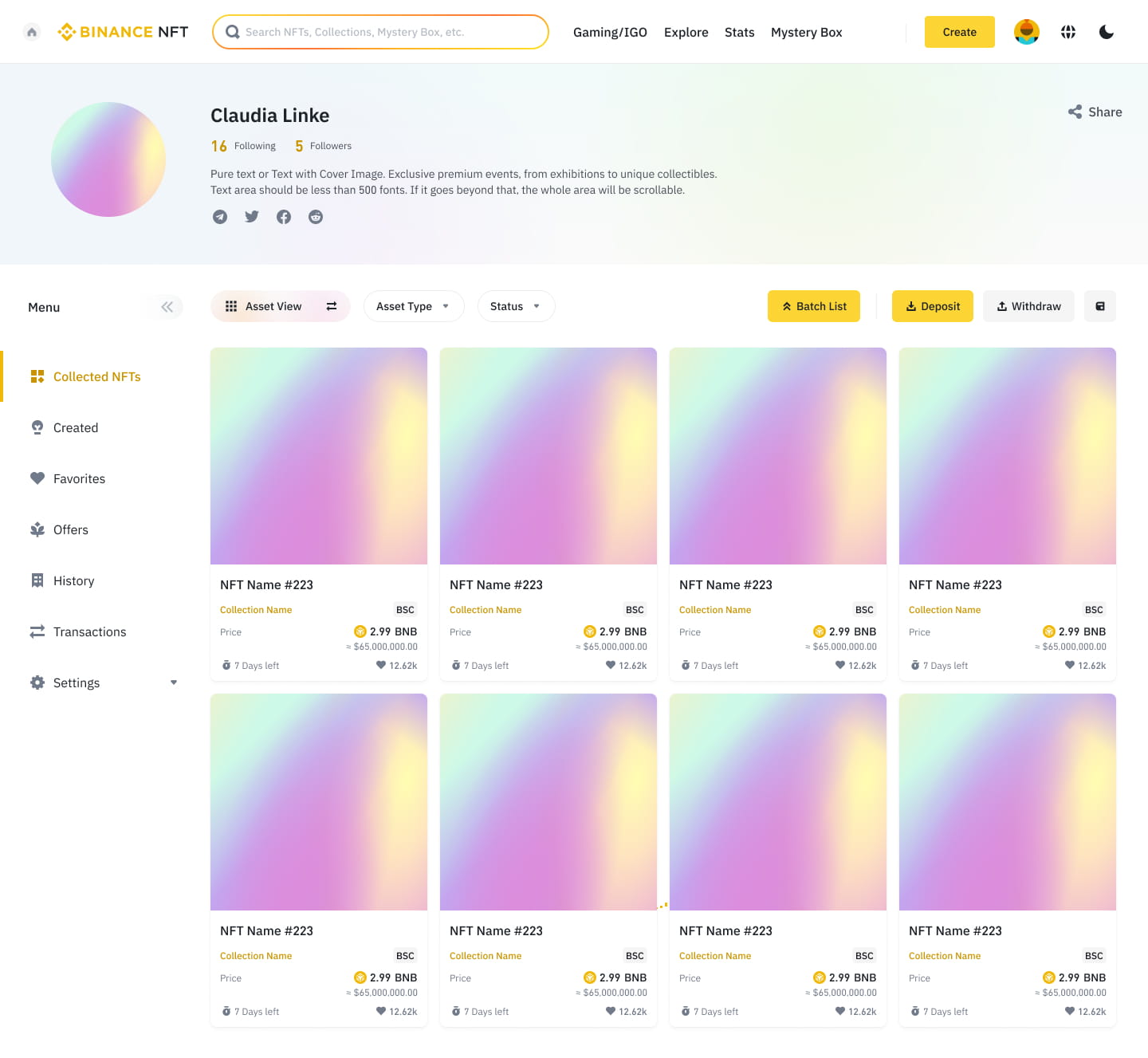Select the Offers sidebar icon
Image resolution: width=1148 pixels, height=1058 pixels.
pos(37,529)
